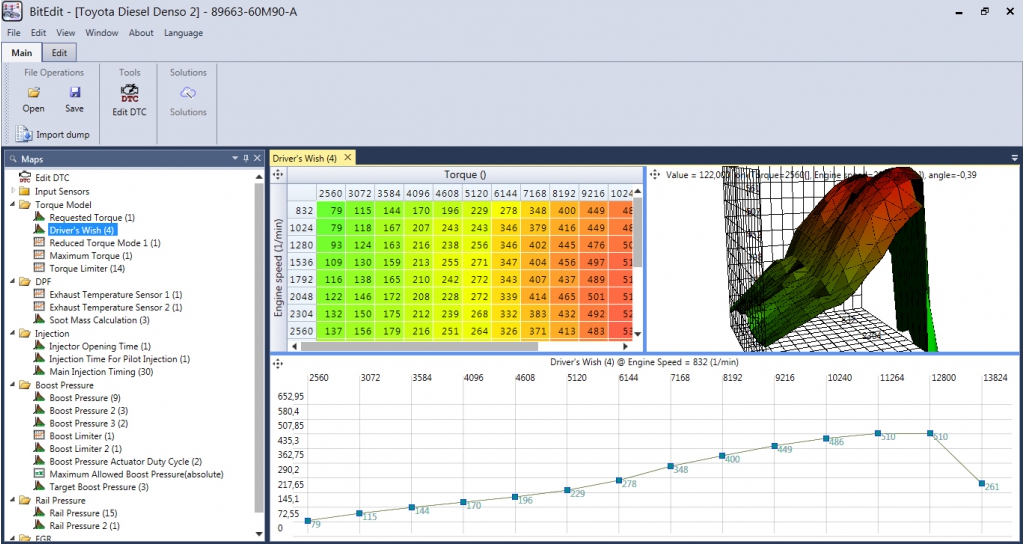The image size is (1024, 544).
Task: Open Main Injection Timing (30) map
Action: pos(101,372)
